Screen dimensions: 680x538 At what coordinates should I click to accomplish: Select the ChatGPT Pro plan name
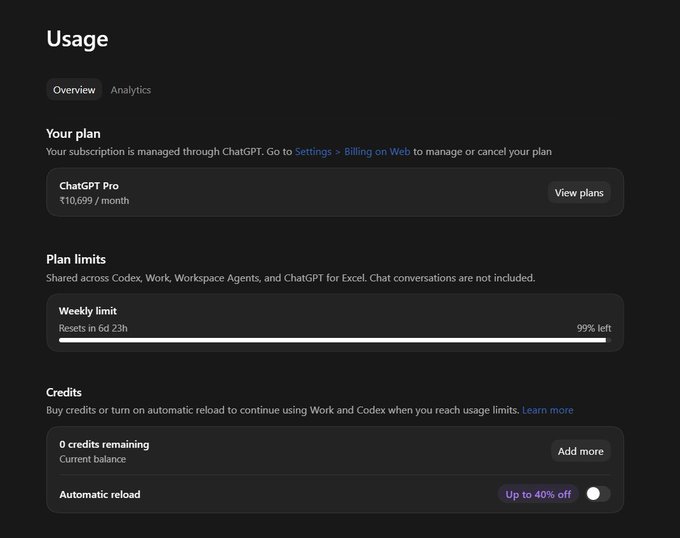tap(89, 186)
